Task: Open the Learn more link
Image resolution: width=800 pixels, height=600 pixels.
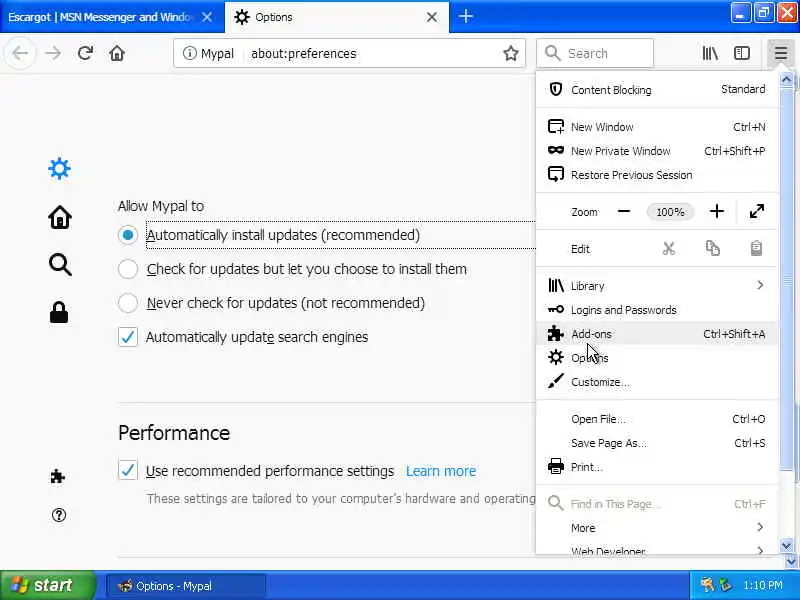Action: click(x=441, y=471)
